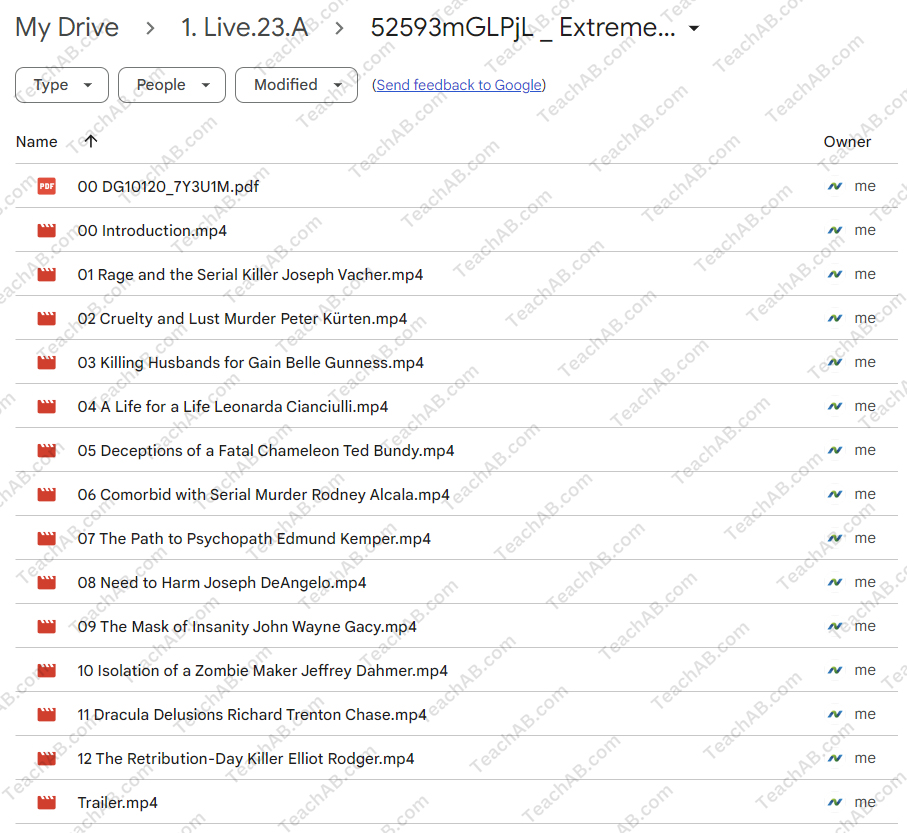Click the video icon for Joseph DeAngelo file
907x833 pixels.
pyautogui.click(x=47, y=582)
